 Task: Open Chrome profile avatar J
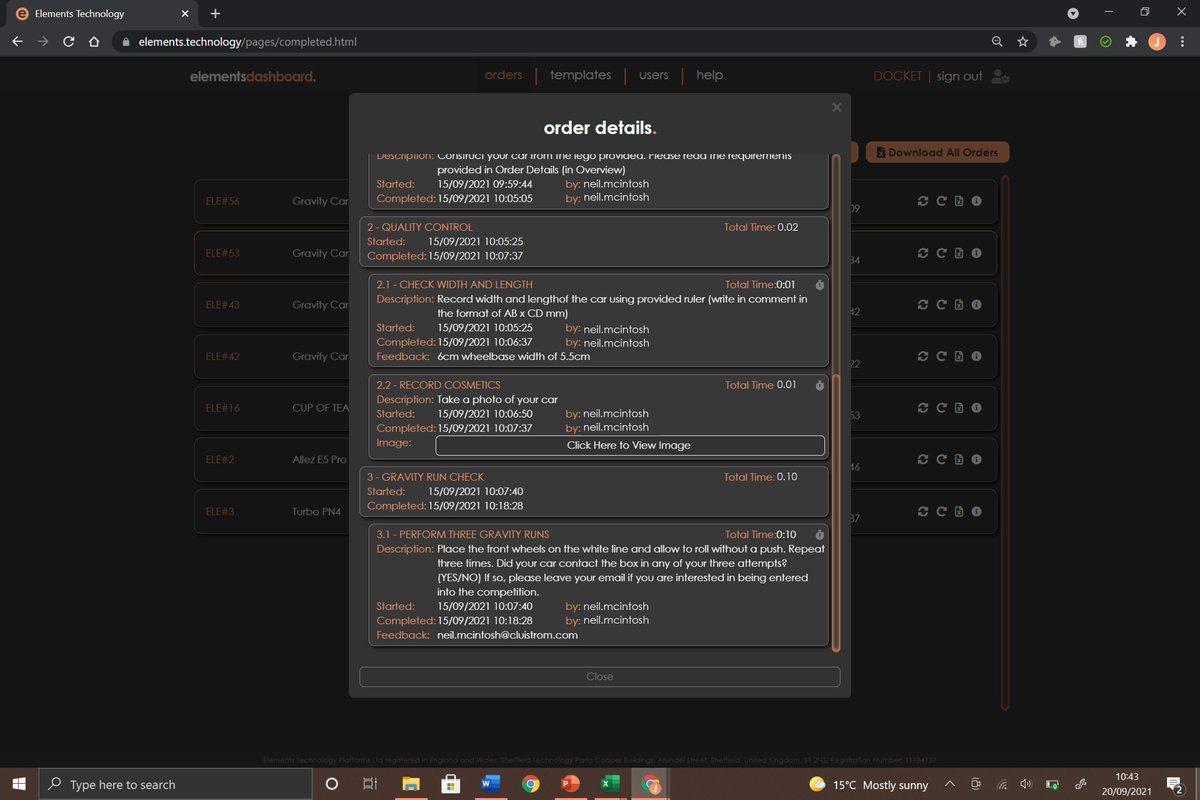(1157, 42)
